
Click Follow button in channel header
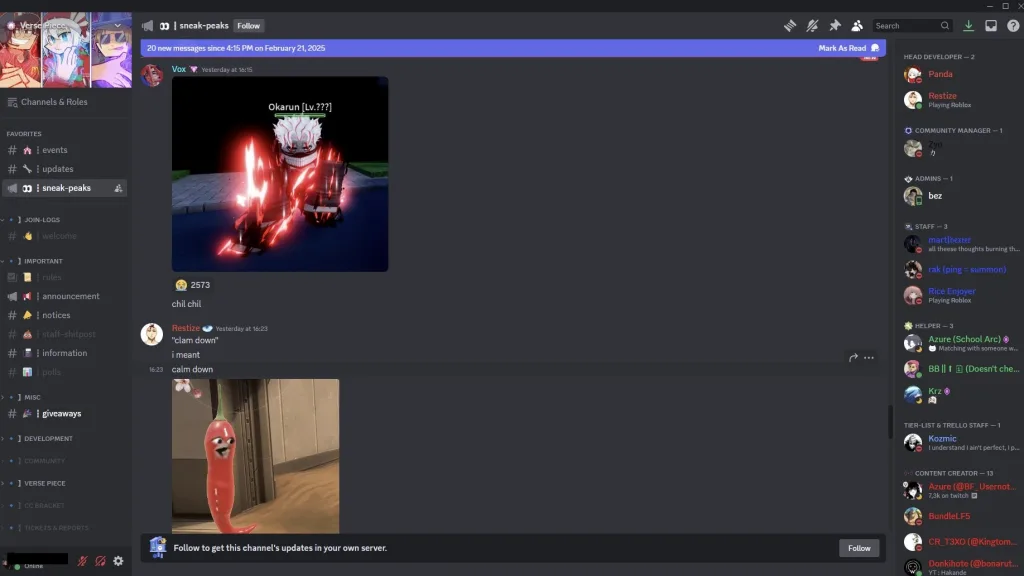pos(248,25)
